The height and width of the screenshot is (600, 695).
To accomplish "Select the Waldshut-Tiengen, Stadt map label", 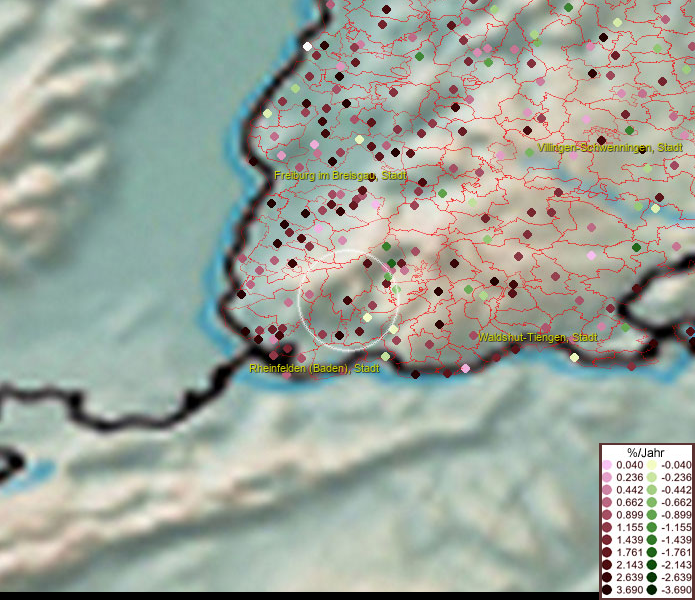I will 538,337.
